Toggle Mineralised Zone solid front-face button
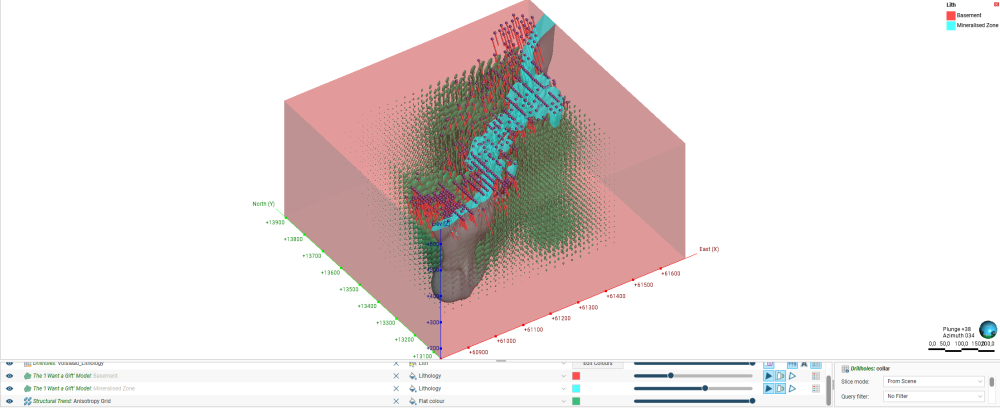 768,388
